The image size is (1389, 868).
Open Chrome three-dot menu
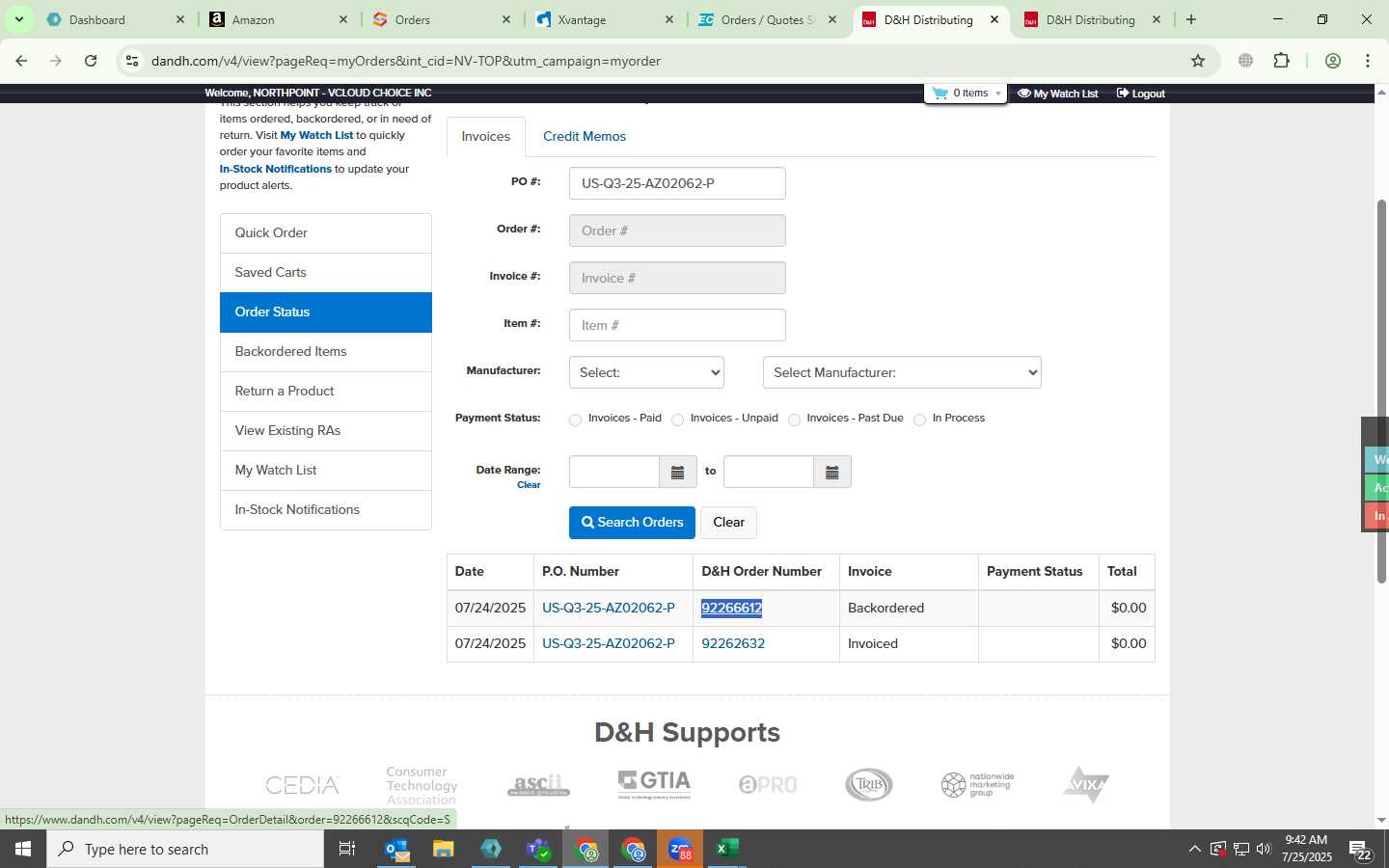pos(1368,61)
